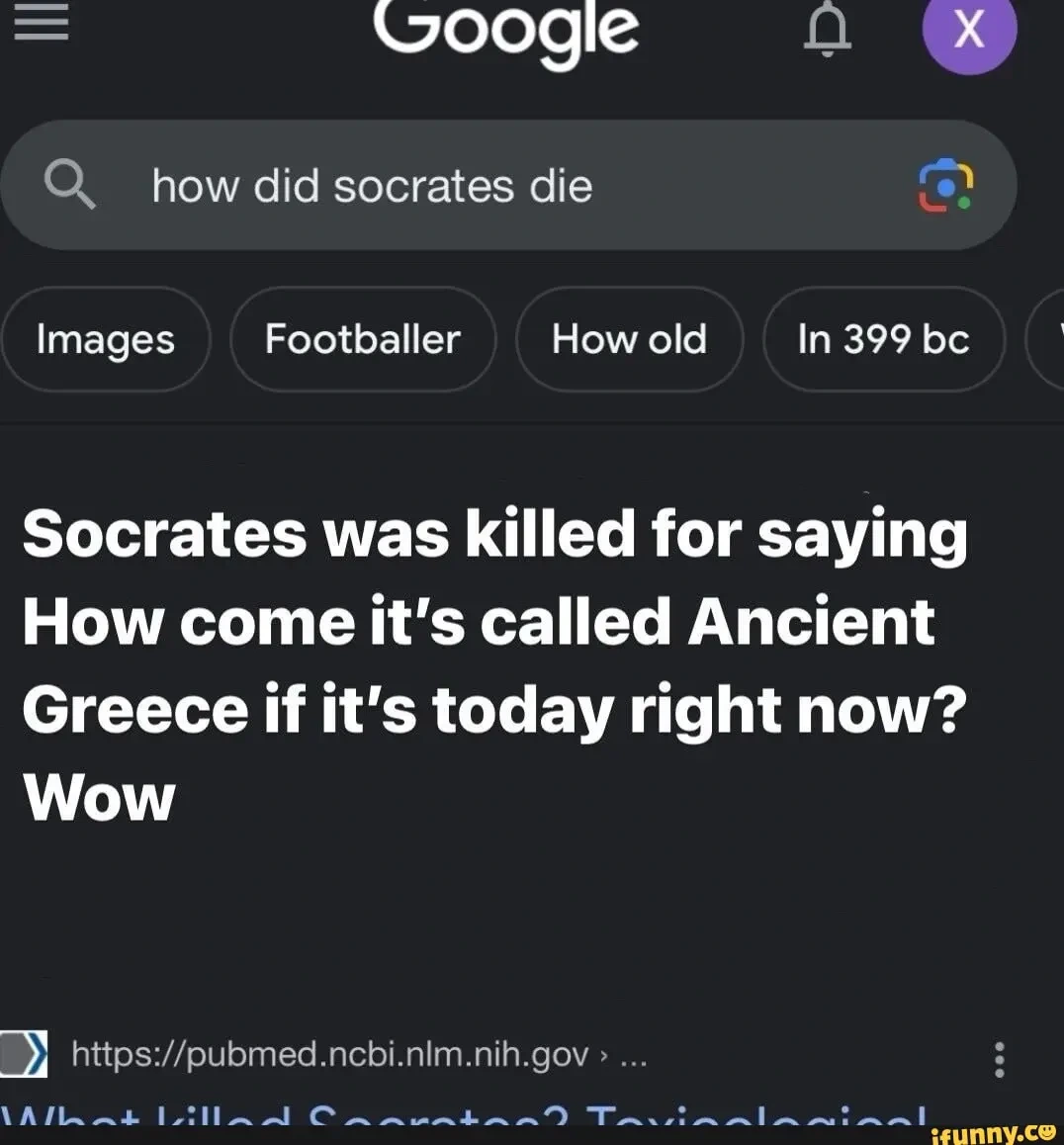The image size is (1064, 1145).
Task: Click the featured snippet answer text
Action: [494, 621]
